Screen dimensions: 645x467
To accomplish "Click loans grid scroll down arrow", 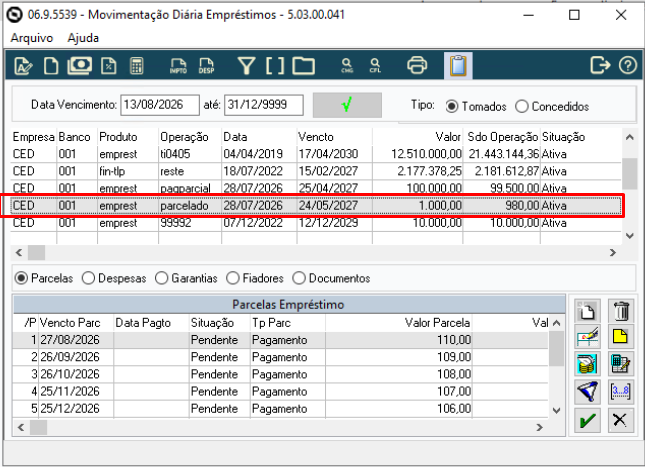I will point(629,236).
